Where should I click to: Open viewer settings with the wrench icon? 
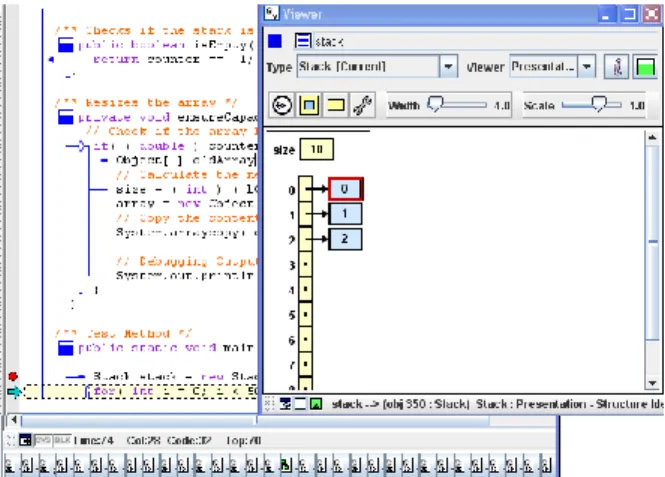click(x=362, y=105)
